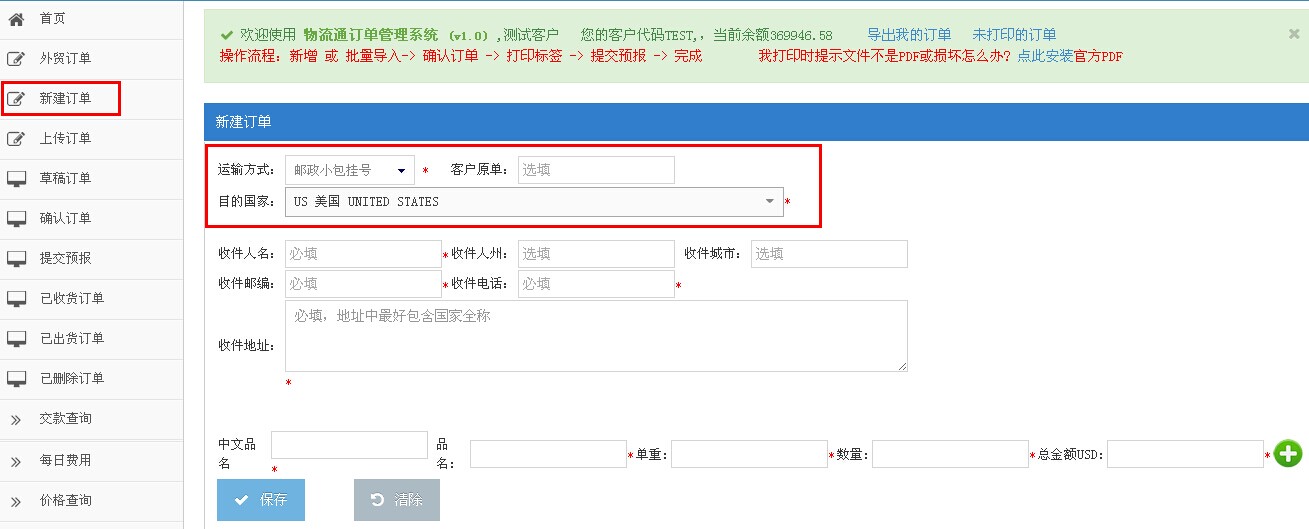Click the chevron icon beside 交款查询
Viewport: 1309px width, 529px height.
pyautogui.click(x=16, y=419)
